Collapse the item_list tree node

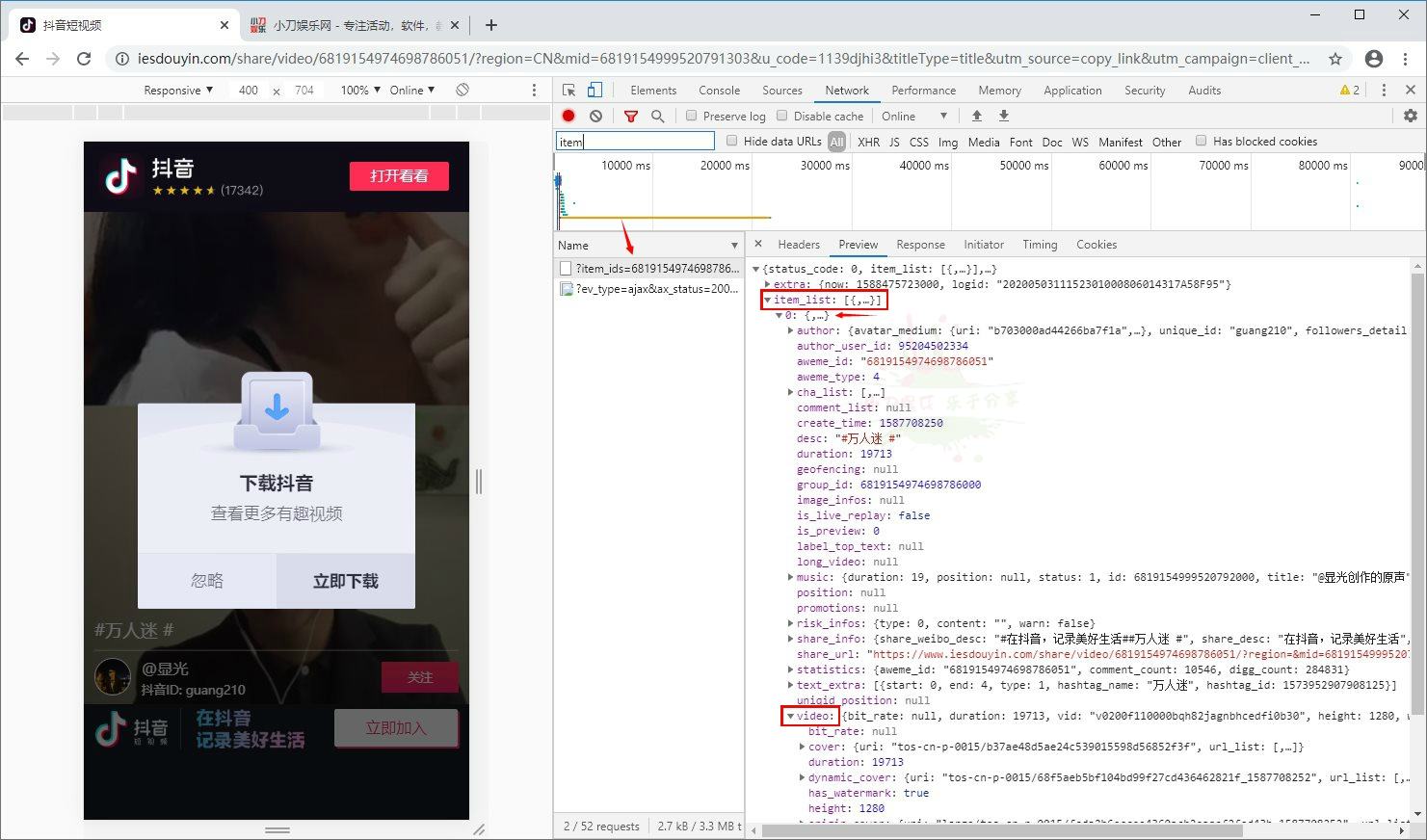(x=768, y=300)
